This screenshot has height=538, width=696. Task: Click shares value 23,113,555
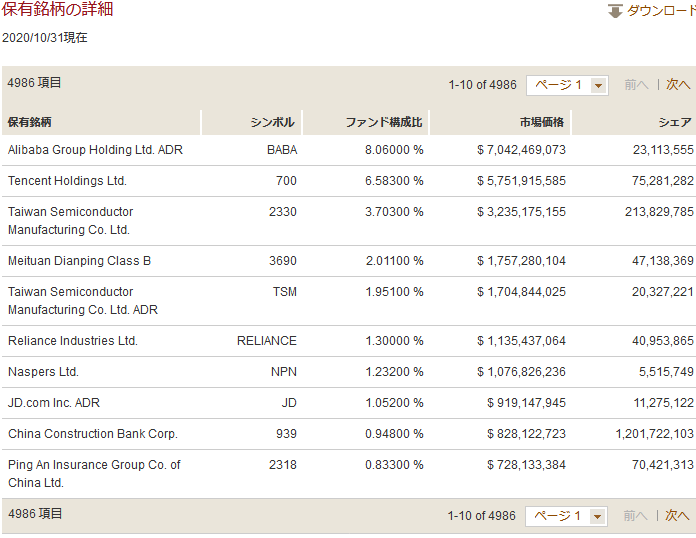pos(663,150)
